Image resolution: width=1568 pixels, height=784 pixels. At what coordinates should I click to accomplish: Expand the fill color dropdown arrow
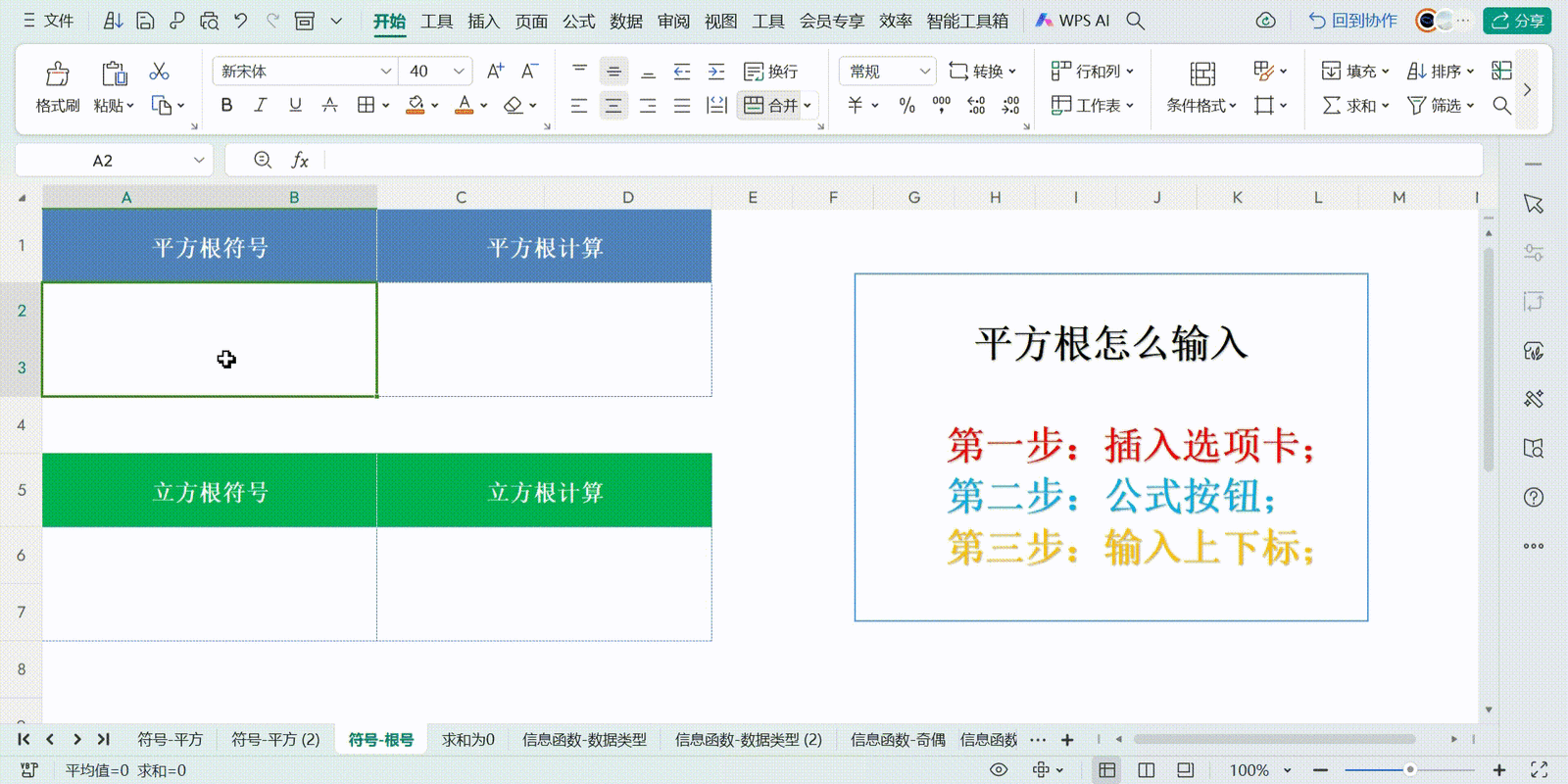click(x=435, y=105)
